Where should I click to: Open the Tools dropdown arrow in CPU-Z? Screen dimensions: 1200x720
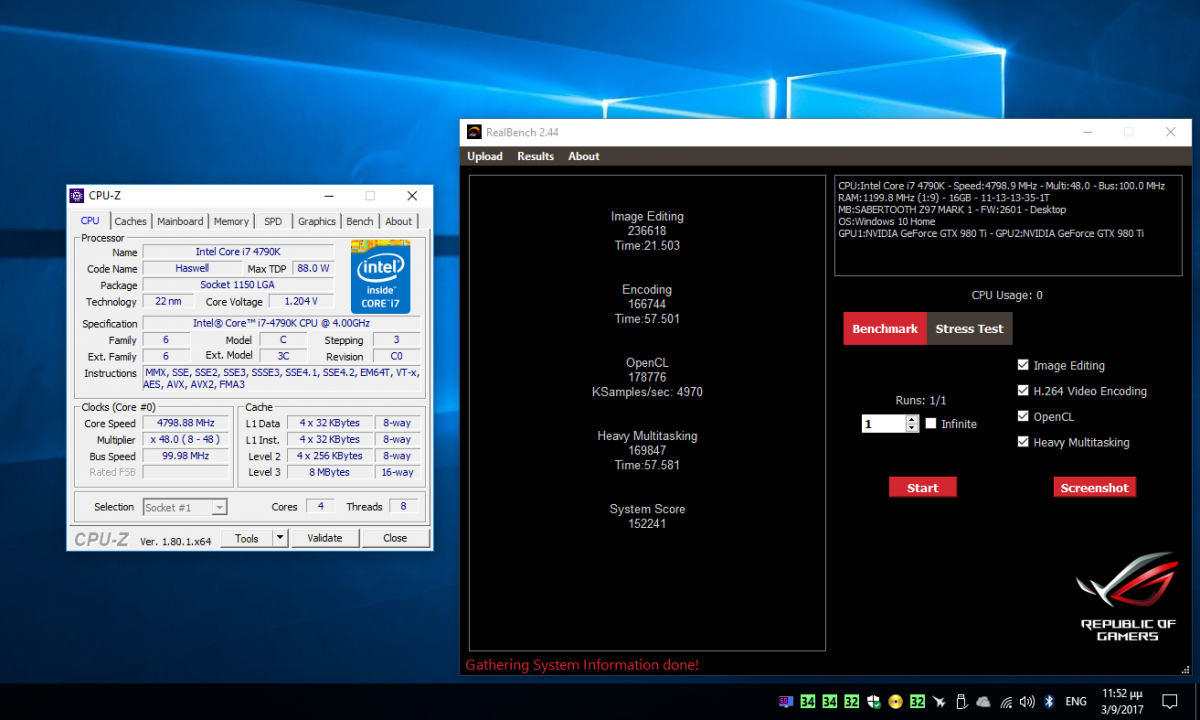tap(280, 538)
